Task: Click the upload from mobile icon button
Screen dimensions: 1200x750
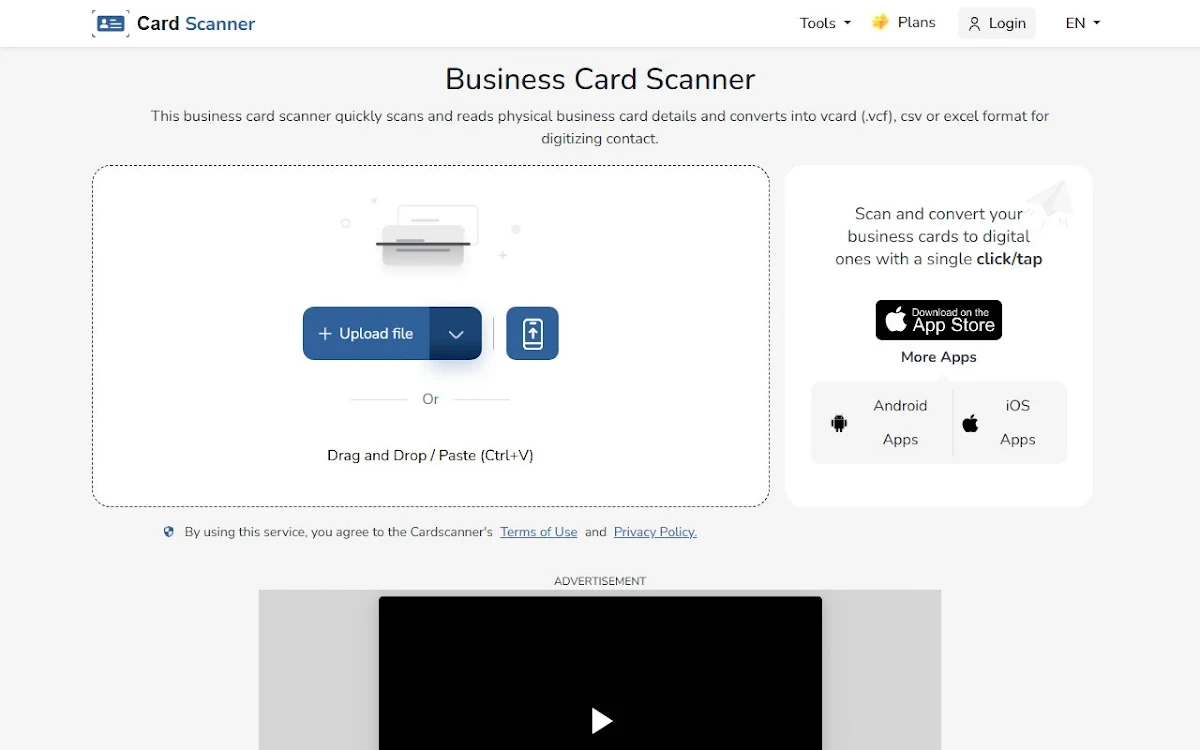Action: click(532, 333)
